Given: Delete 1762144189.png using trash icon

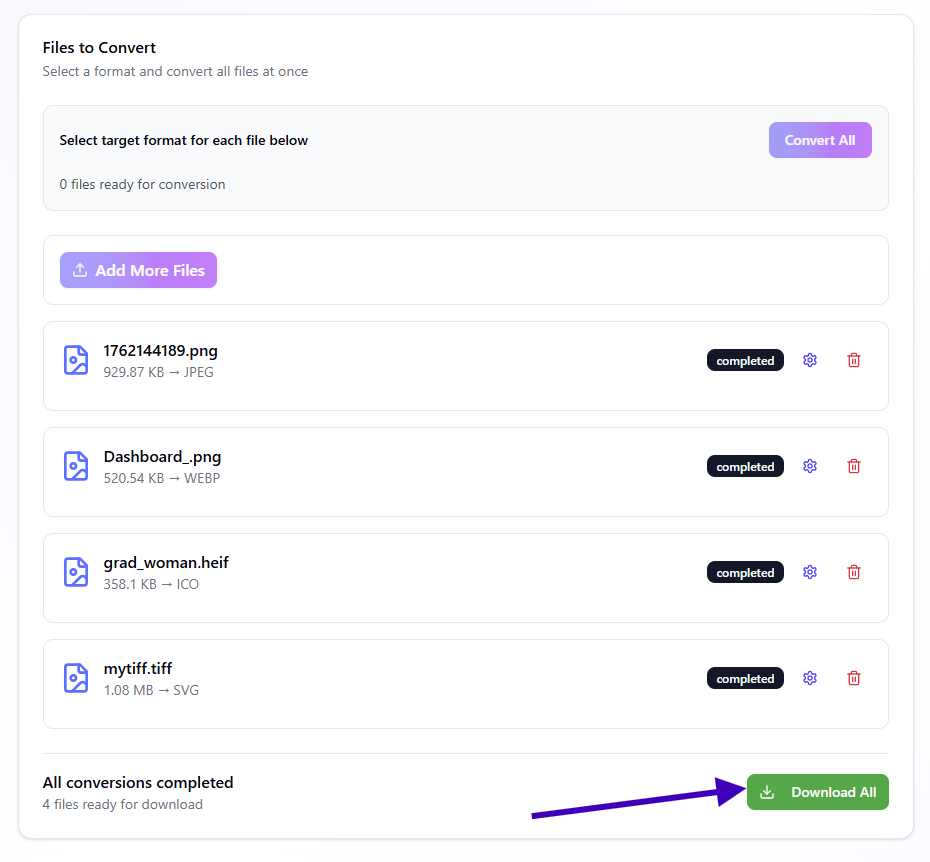Looking at the screenshot, I should coord(854,360).
